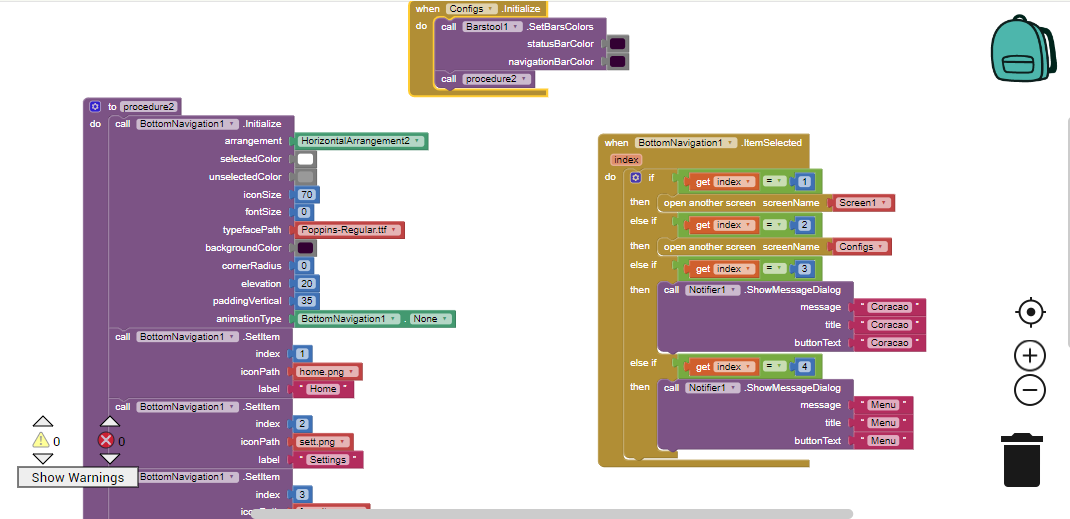Open animationType None dropdown
Image resolution: width=1070 pixels, height=519 pixels.
(445, 319)
